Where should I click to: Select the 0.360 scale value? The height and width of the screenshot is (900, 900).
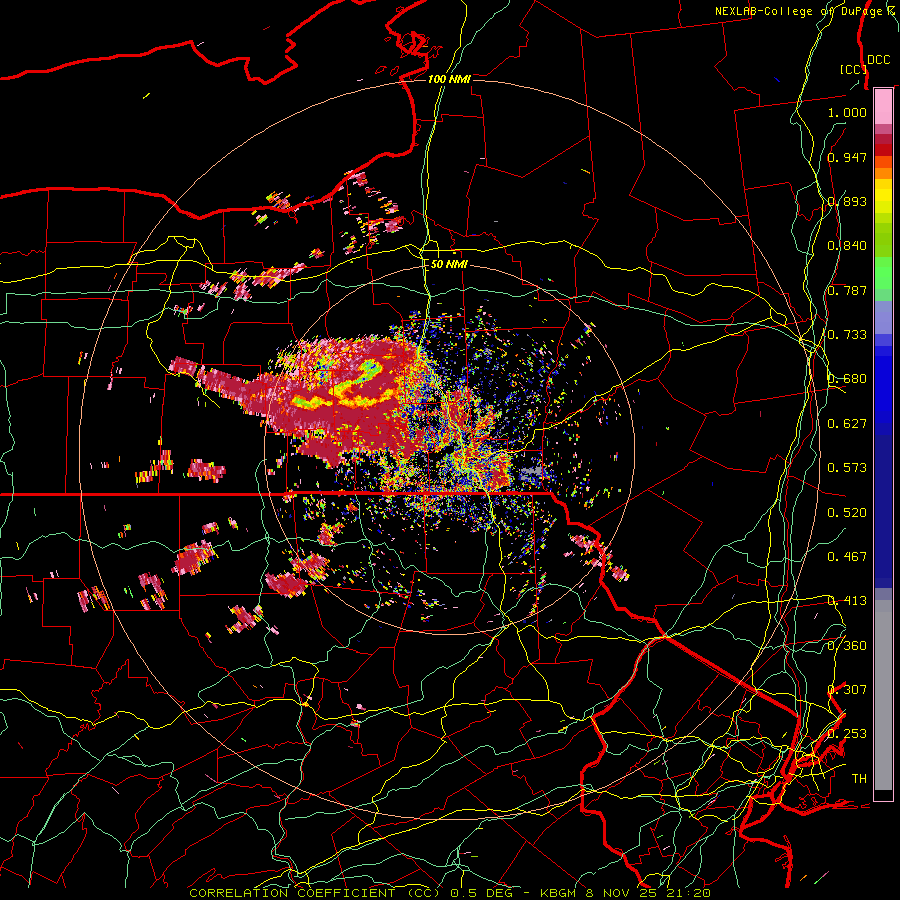click(x=847, y=645)
